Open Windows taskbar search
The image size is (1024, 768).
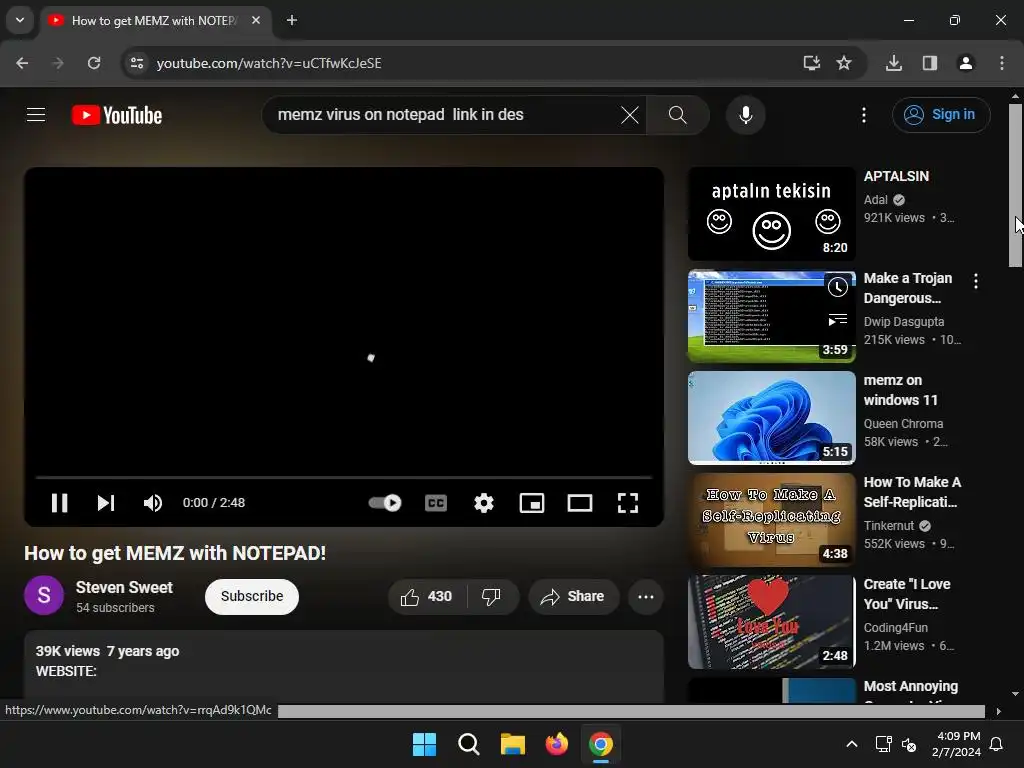tap(468, 744)
